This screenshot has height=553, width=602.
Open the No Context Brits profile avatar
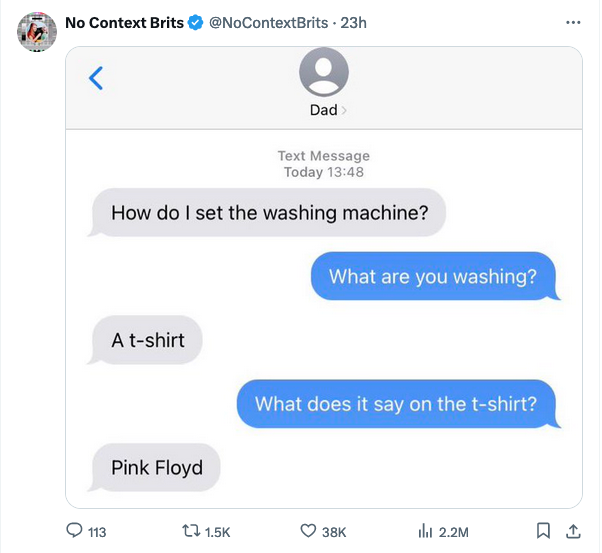(37, 32)
